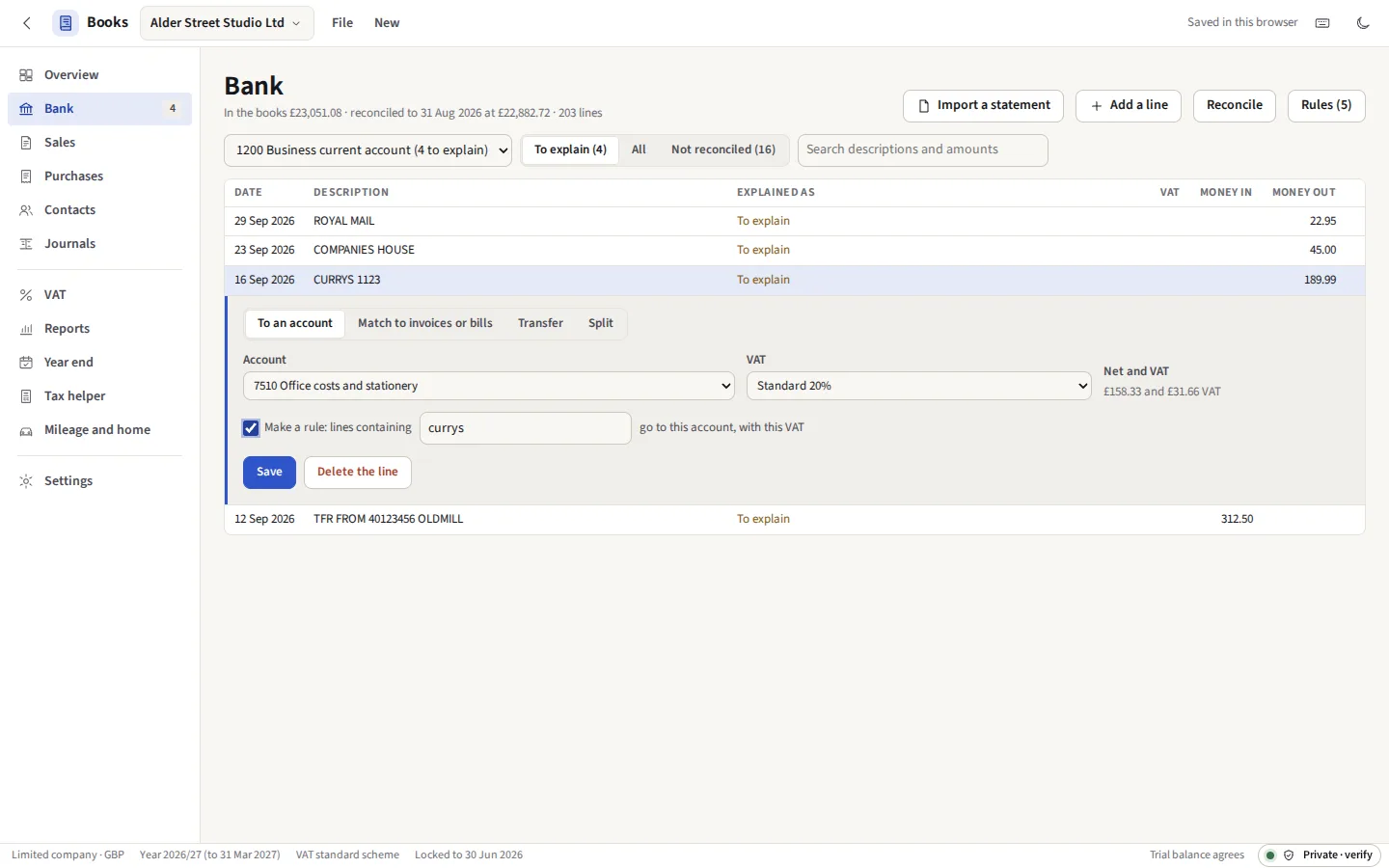
Task: Click the blue Save button
Action: click(x=269, y=473)
